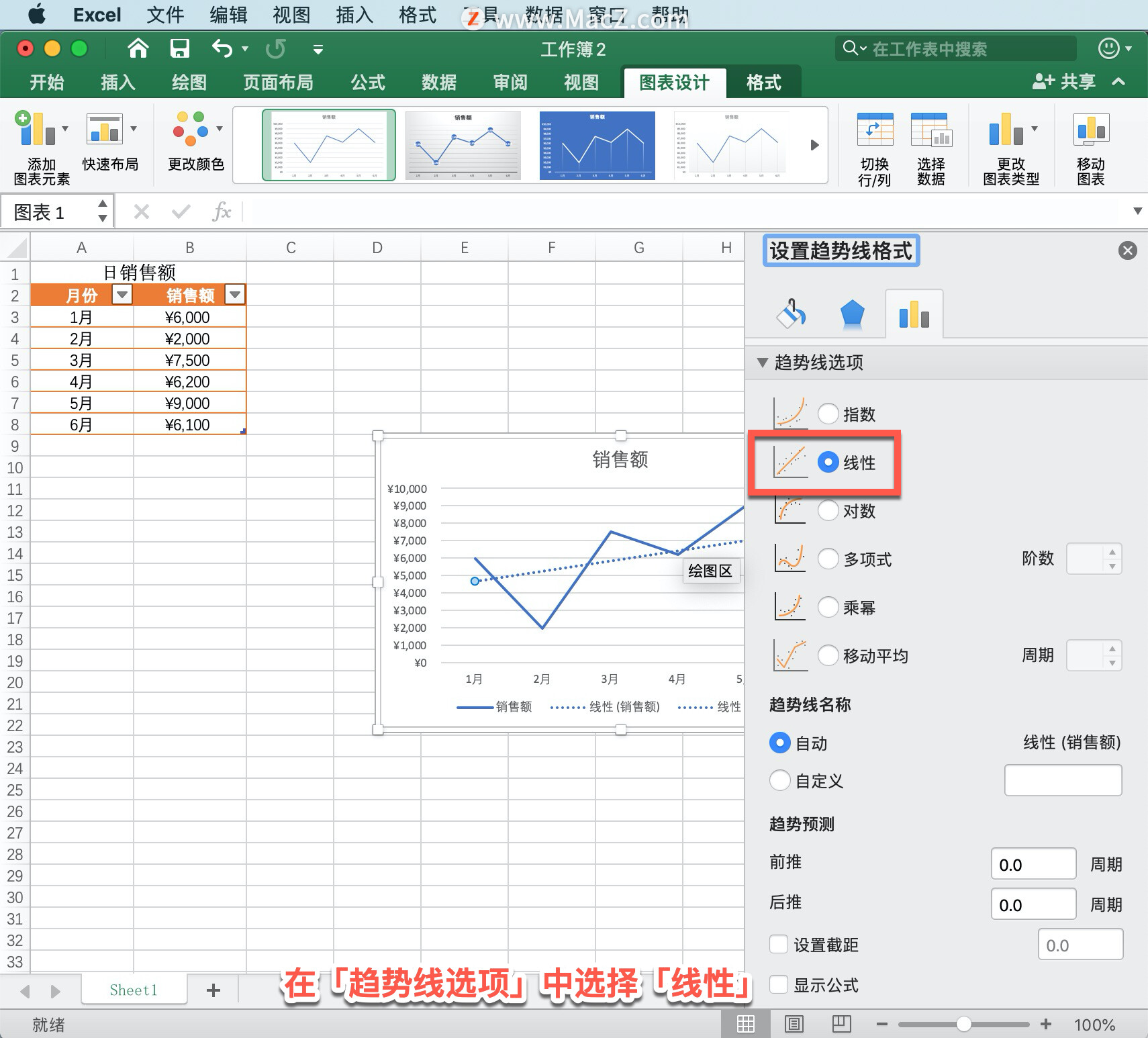Click the zoom slider handle
Viewport: 1148px width, 1038px height.
click(x=964, y=1024)
